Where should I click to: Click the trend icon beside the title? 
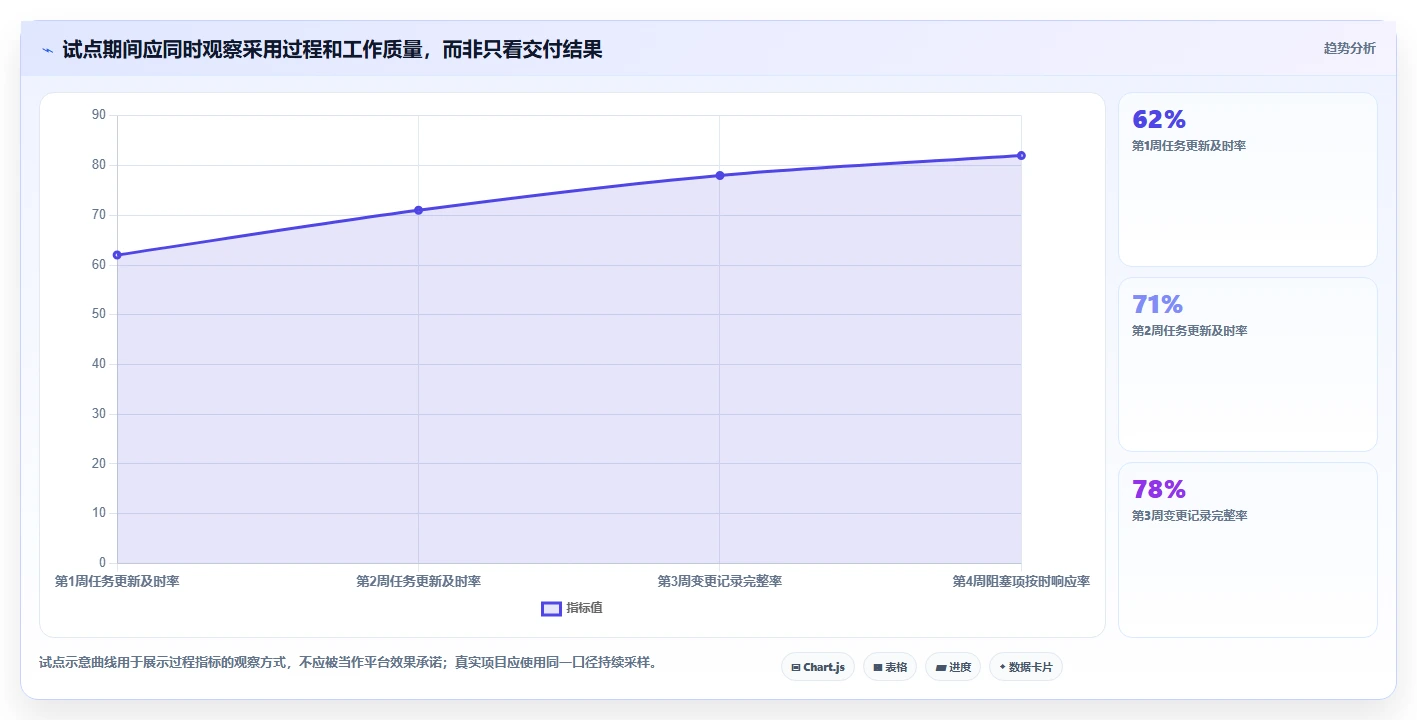[48, 50]
